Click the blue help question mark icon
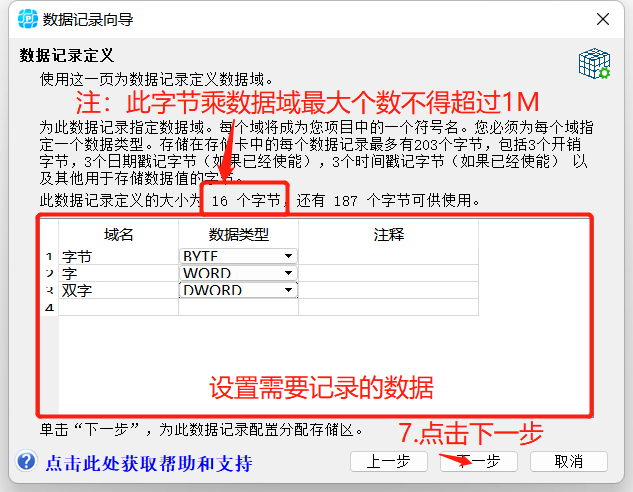Screen dimensions: 633x492 [x=27, y=461]
